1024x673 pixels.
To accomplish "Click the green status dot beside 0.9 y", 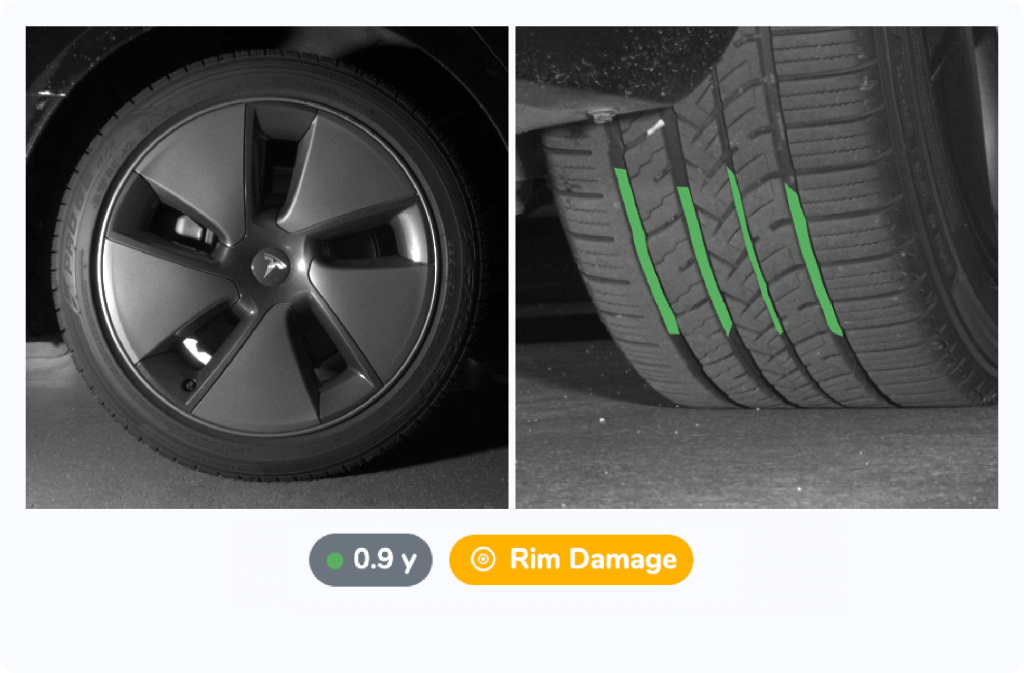I will point(335,561).
